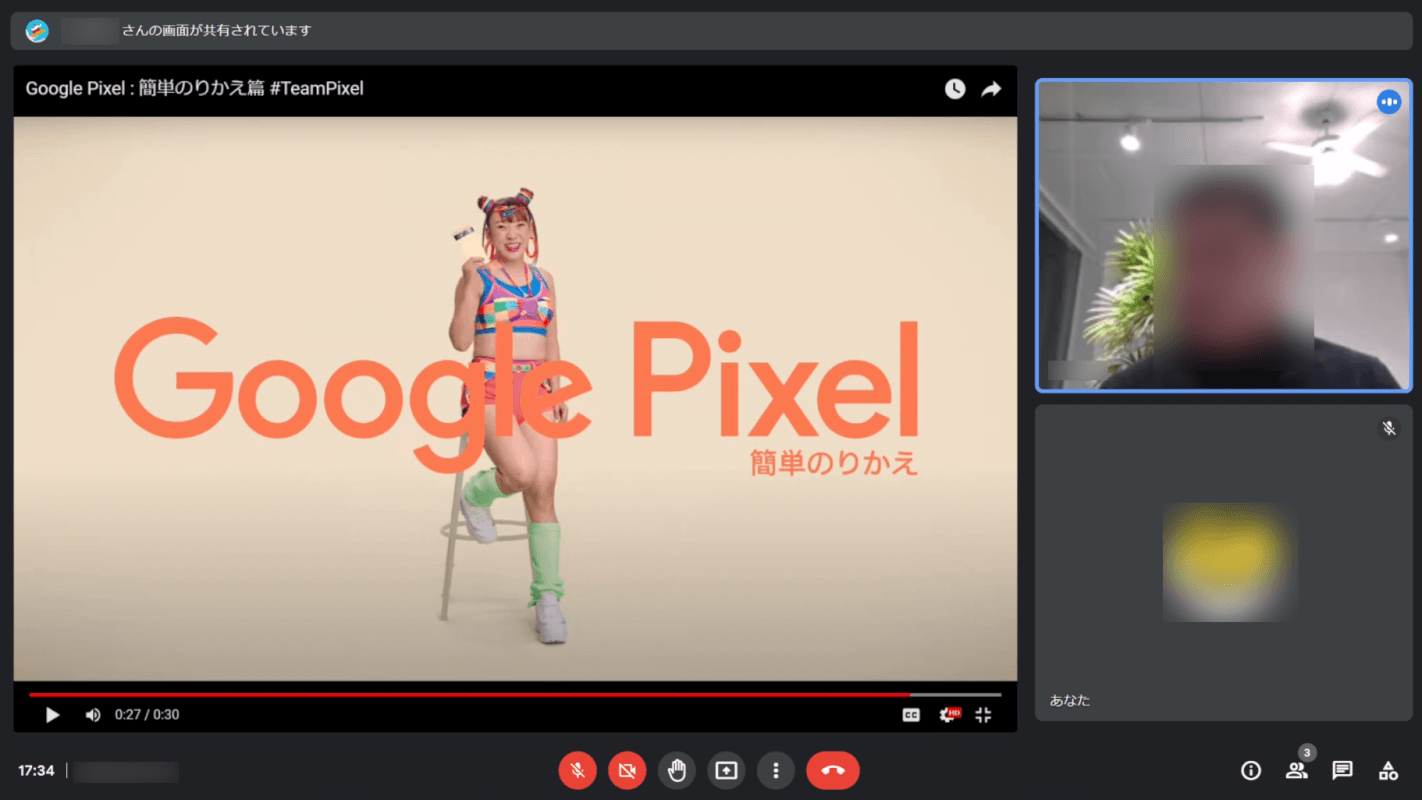Exit video fullscreen mode
Viewport: 1422px width, 800px height.
coord(983,715)
